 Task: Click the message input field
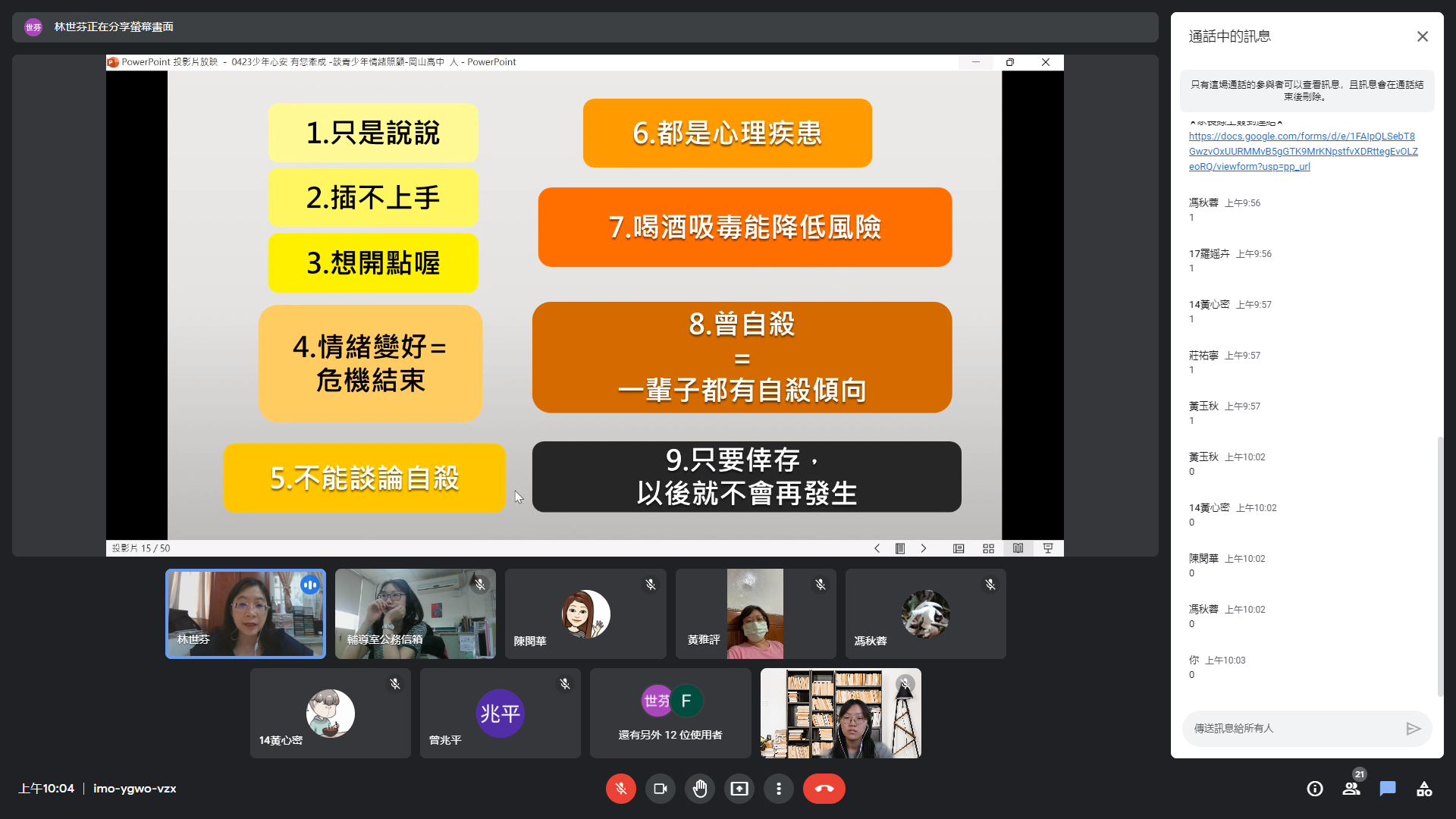(1293, 728)
